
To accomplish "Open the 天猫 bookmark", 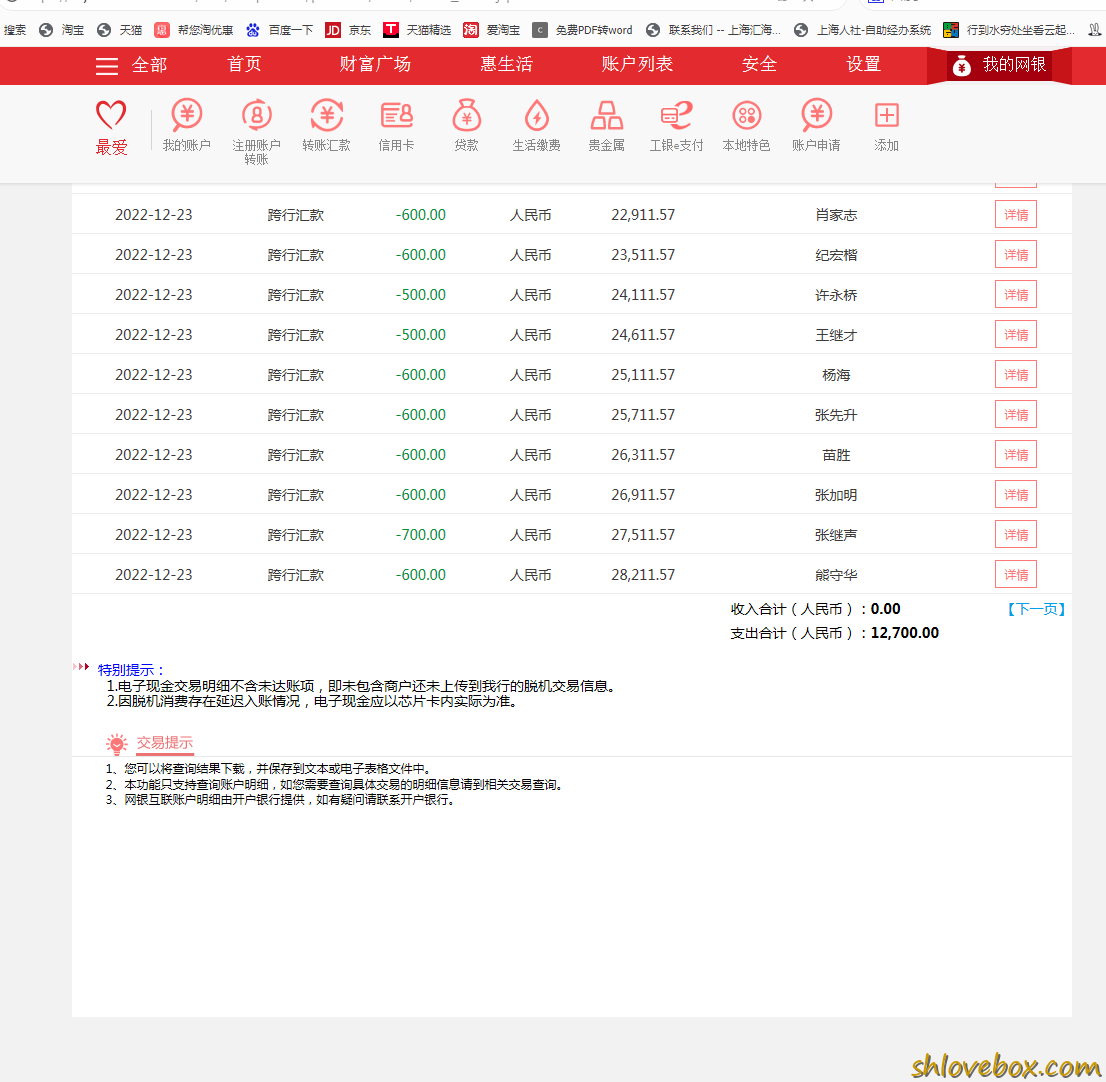I will (119, 30).
